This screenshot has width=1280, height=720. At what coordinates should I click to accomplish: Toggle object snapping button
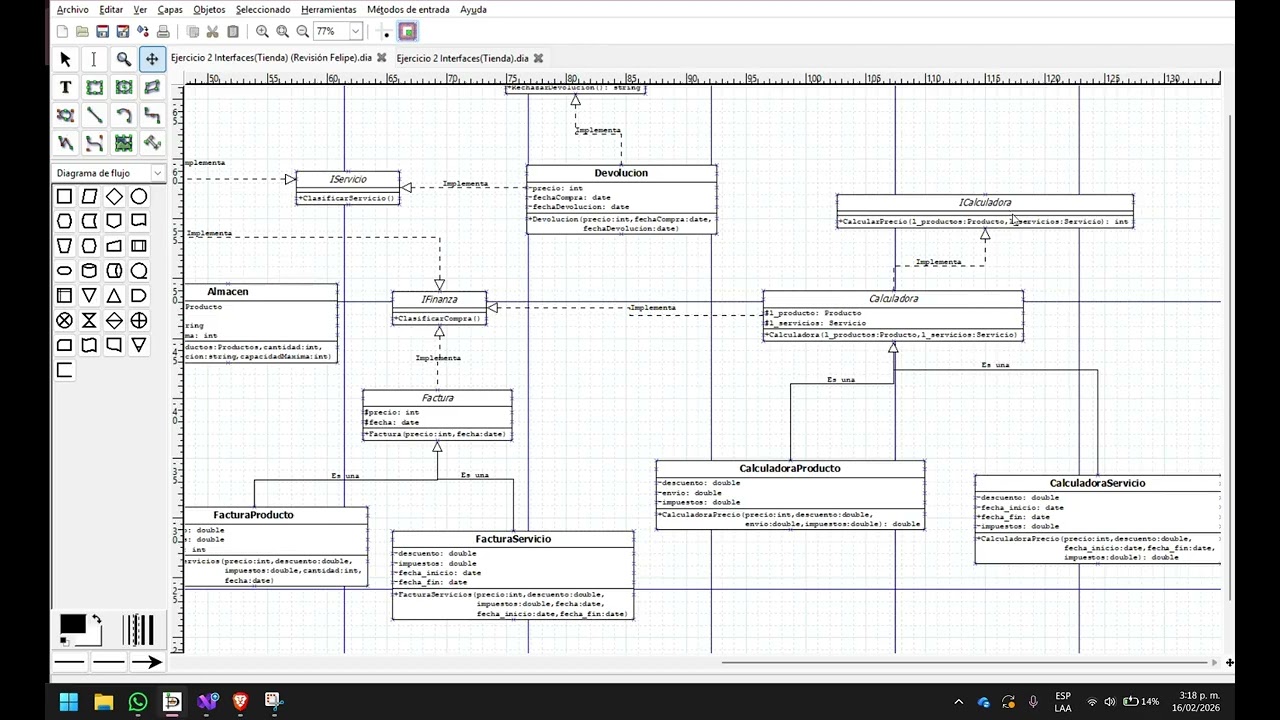point(407,32)
